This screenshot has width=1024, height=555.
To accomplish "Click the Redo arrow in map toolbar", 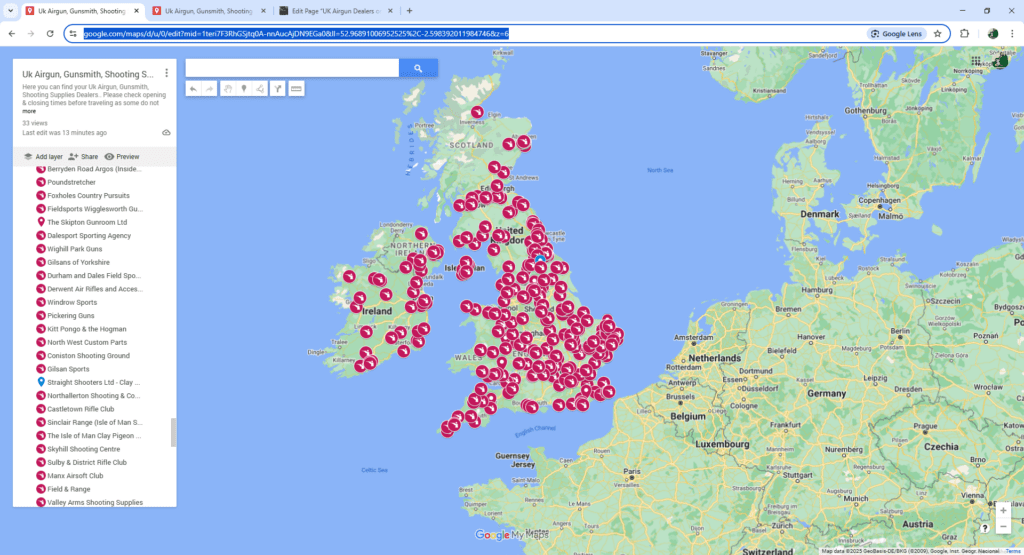I will (x=210, y=89).
